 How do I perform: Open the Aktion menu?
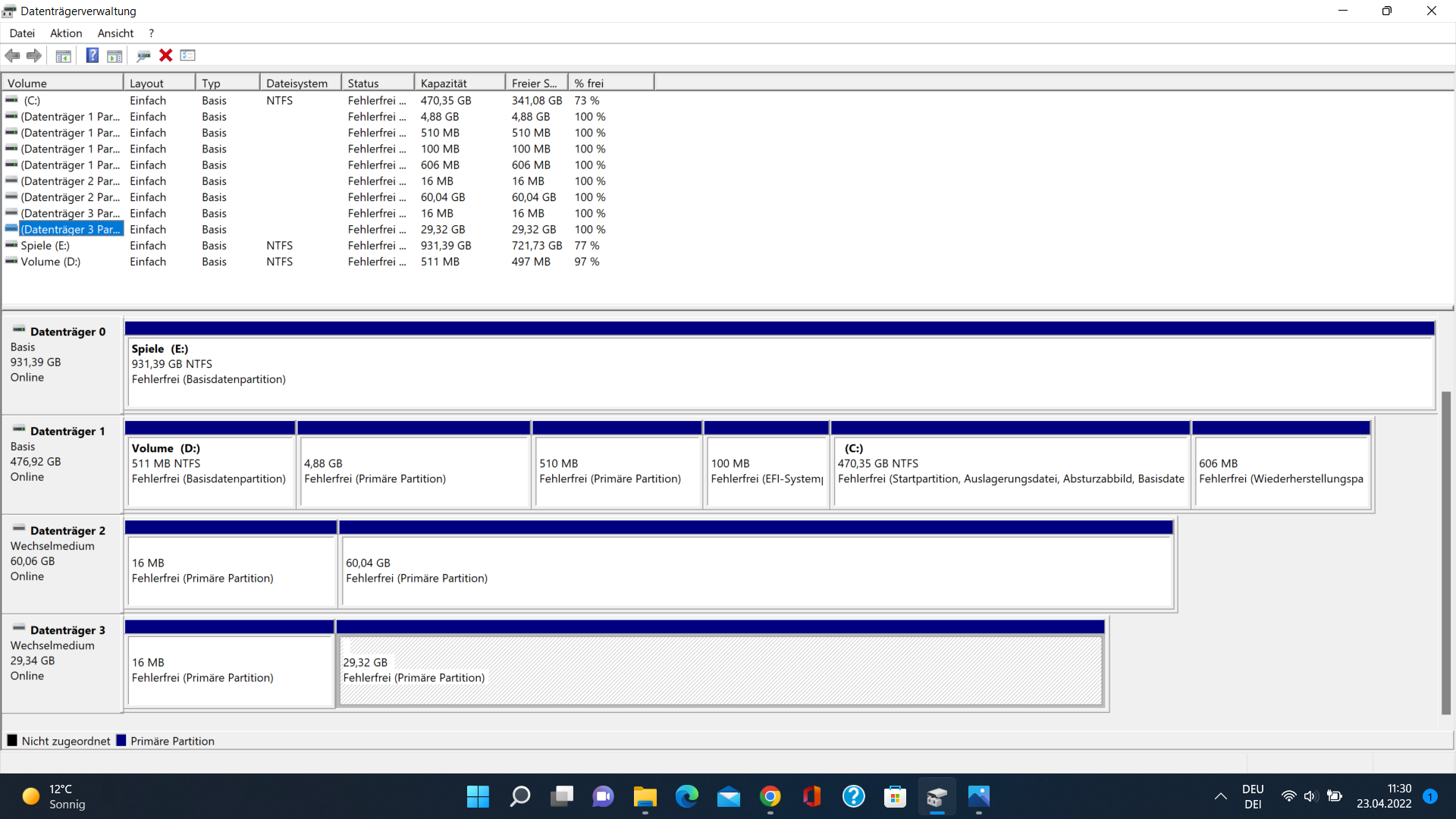pos(66,33)
